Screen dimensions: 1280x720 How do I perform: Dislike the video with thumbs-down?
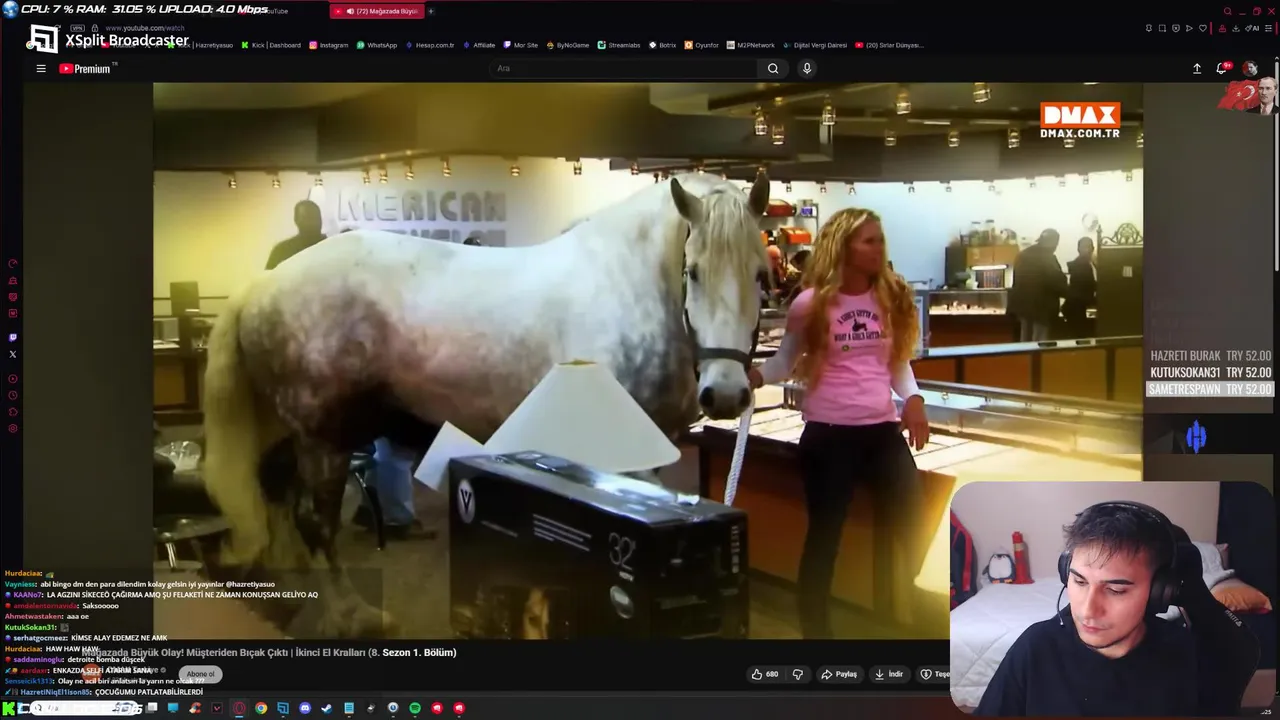point(798,674)
